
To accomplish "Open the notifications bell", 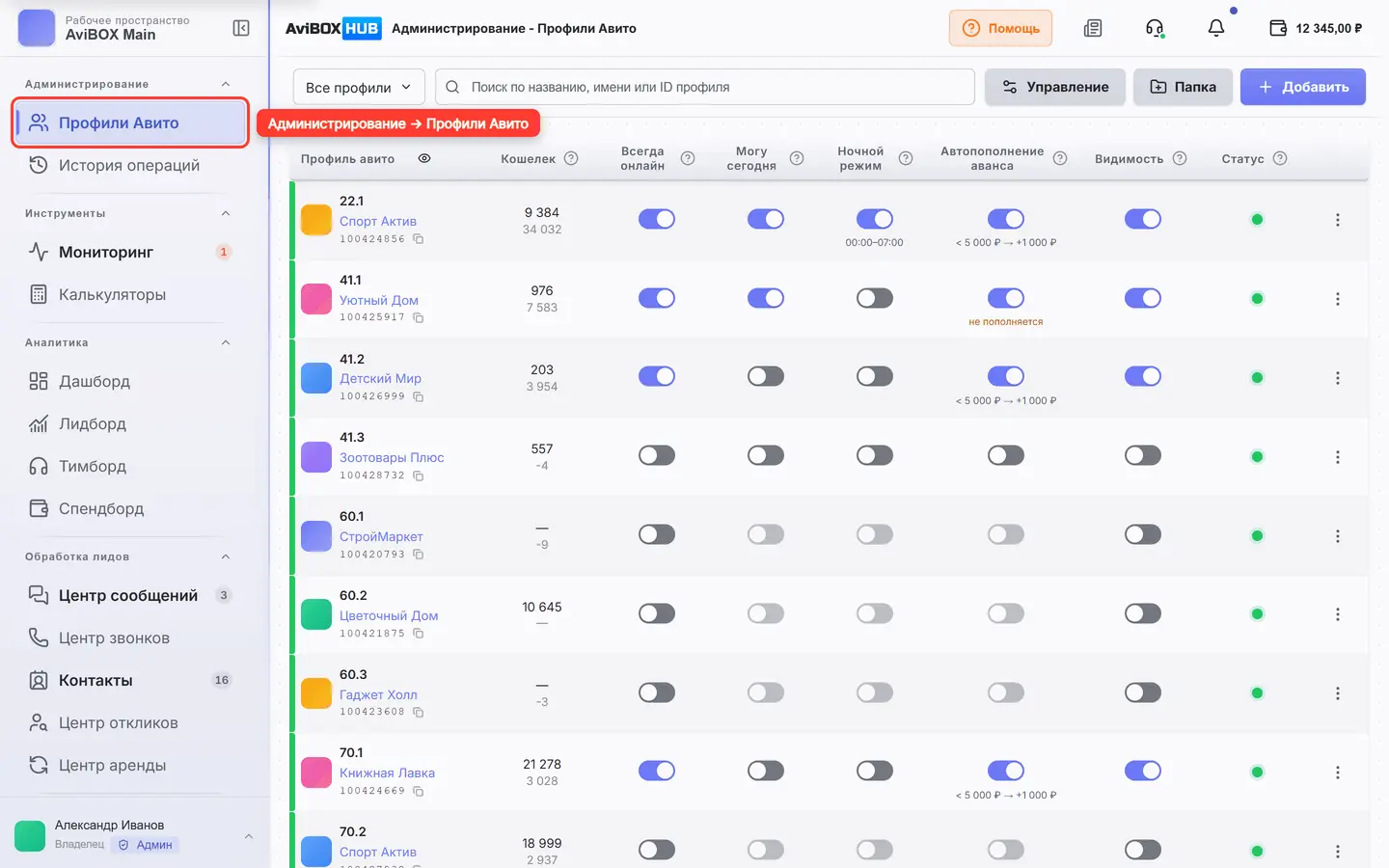I will coord(1216,28).
